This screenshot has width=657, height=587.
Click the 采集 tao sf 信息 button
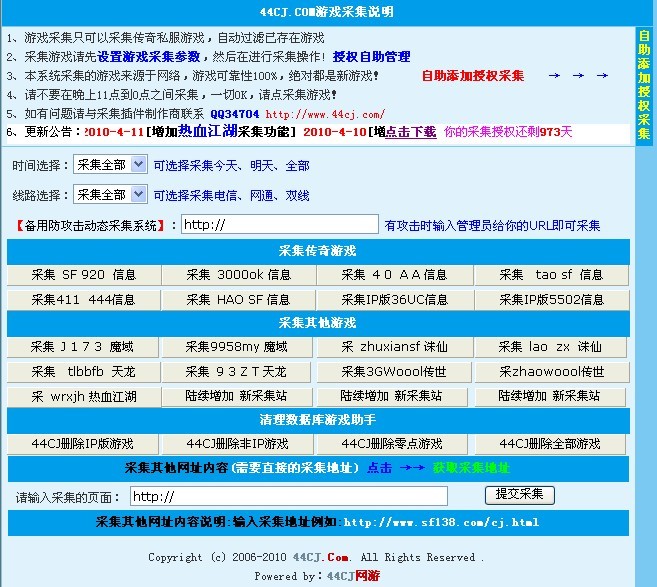pyautogui.click(x=551, y=274)
